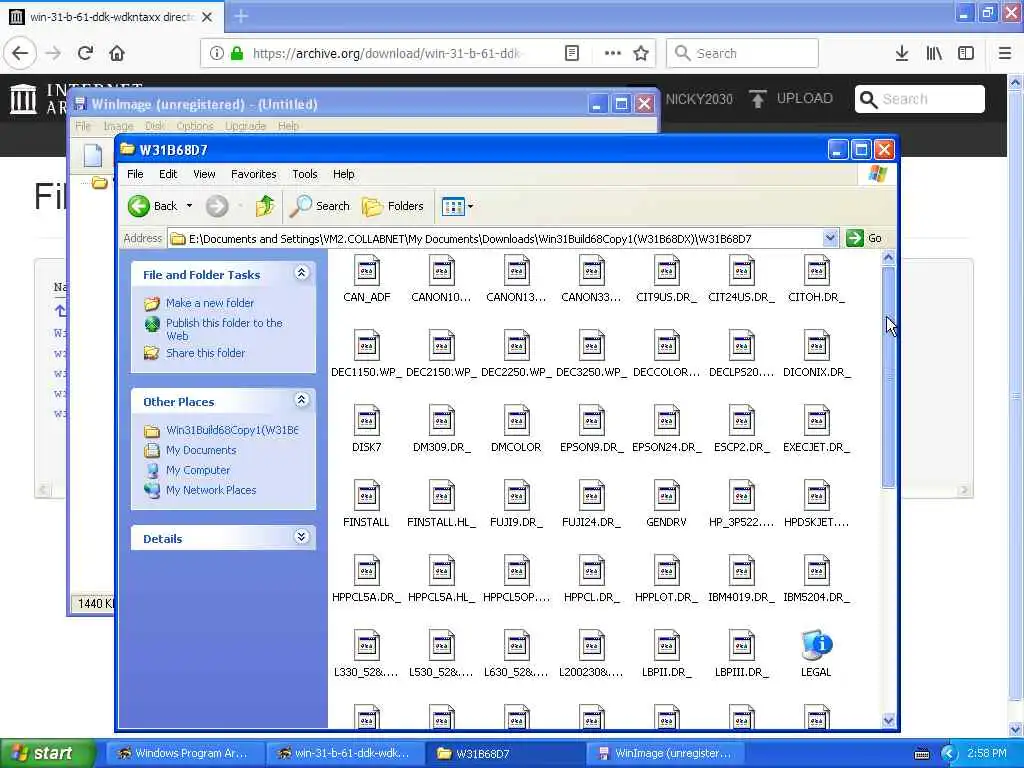Open the new tab plus button
Screen dimensions: 1024x768
[x=240, y=16]
